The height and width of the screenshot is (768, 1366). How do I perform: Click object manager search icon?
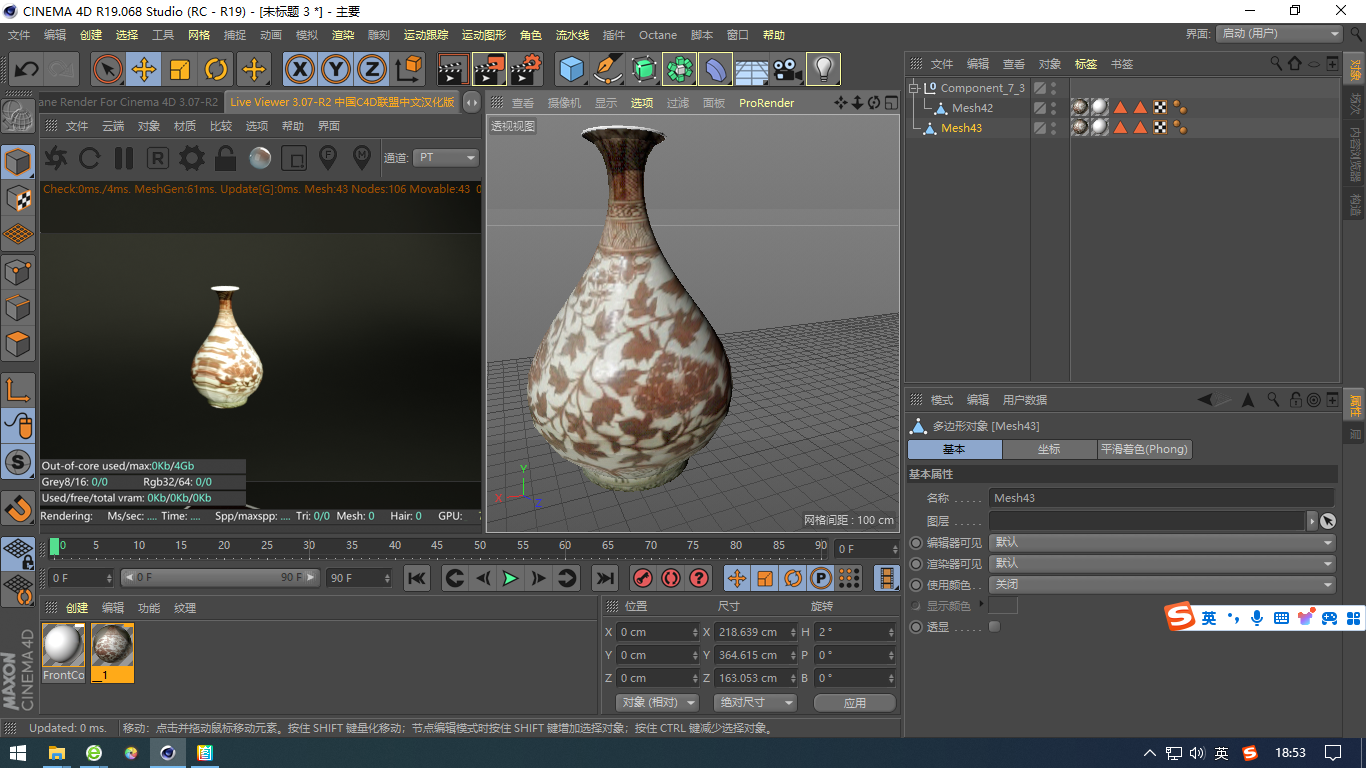pos(1276,63)
